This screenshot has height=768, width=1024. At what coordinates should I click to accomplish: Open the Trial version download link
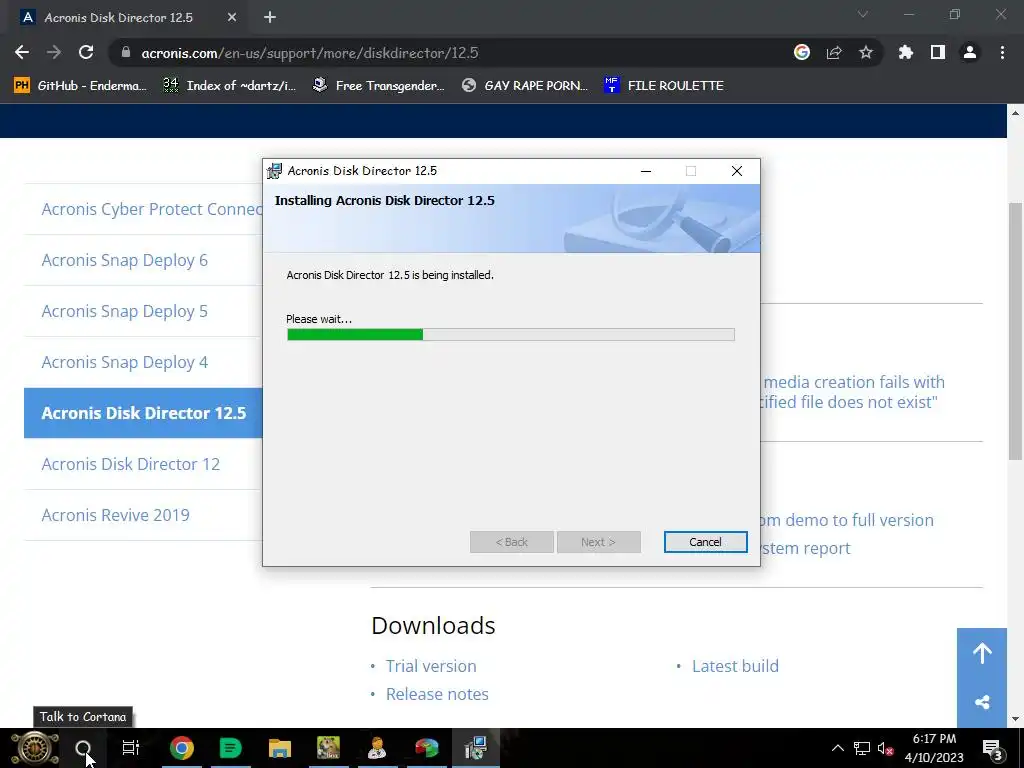tap(431, 666)
